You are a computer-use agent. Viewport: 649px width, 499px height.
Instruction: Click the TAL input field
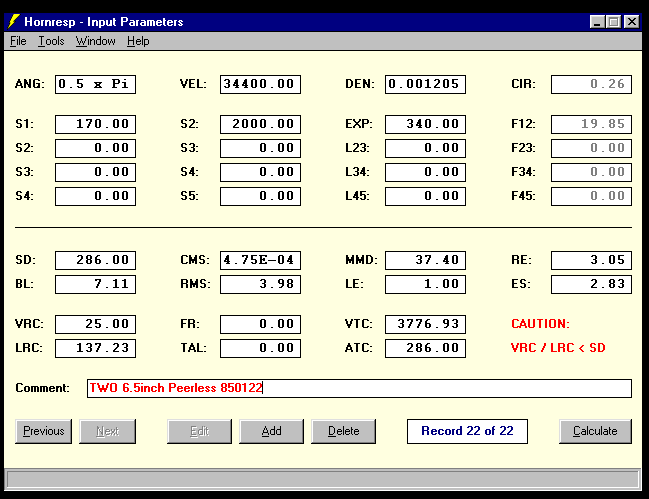260,348
